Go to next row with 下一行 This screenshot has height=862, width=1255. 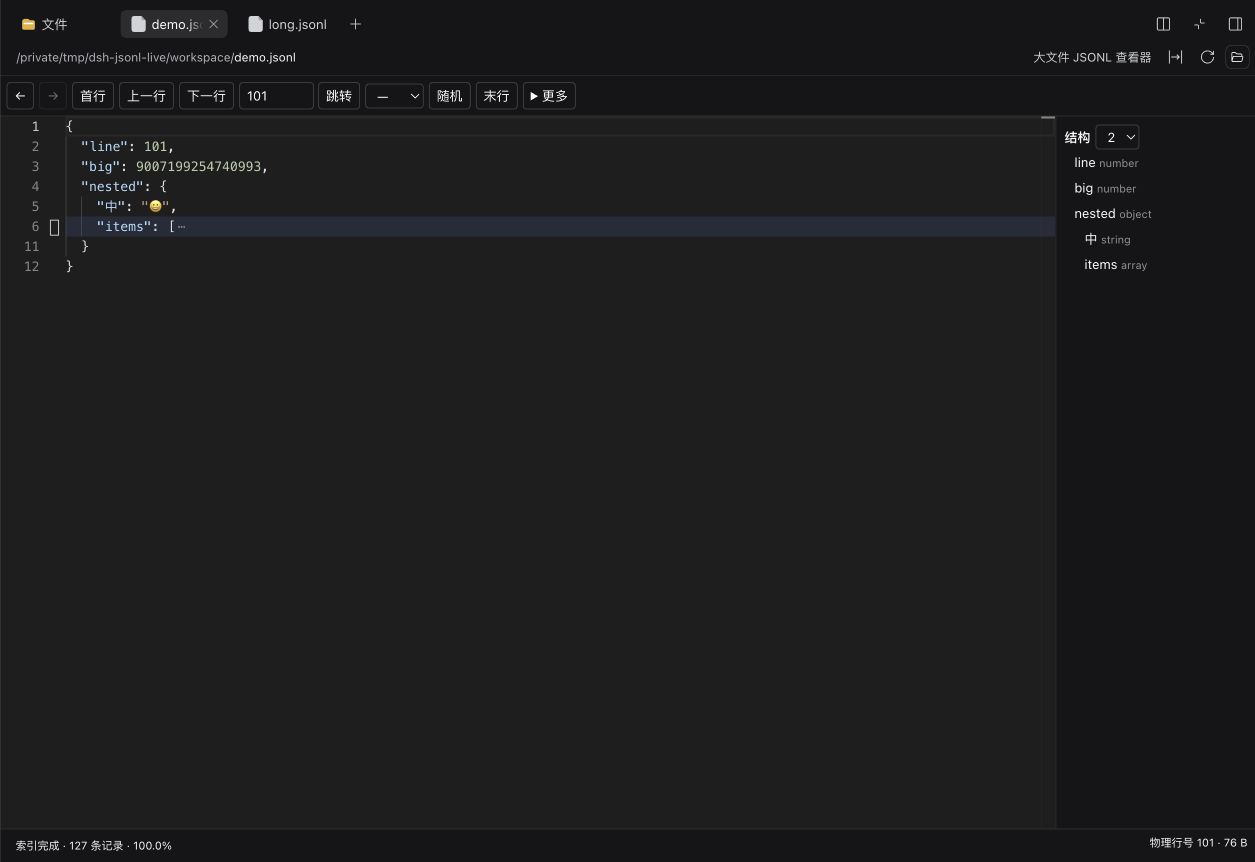(206, 96)
